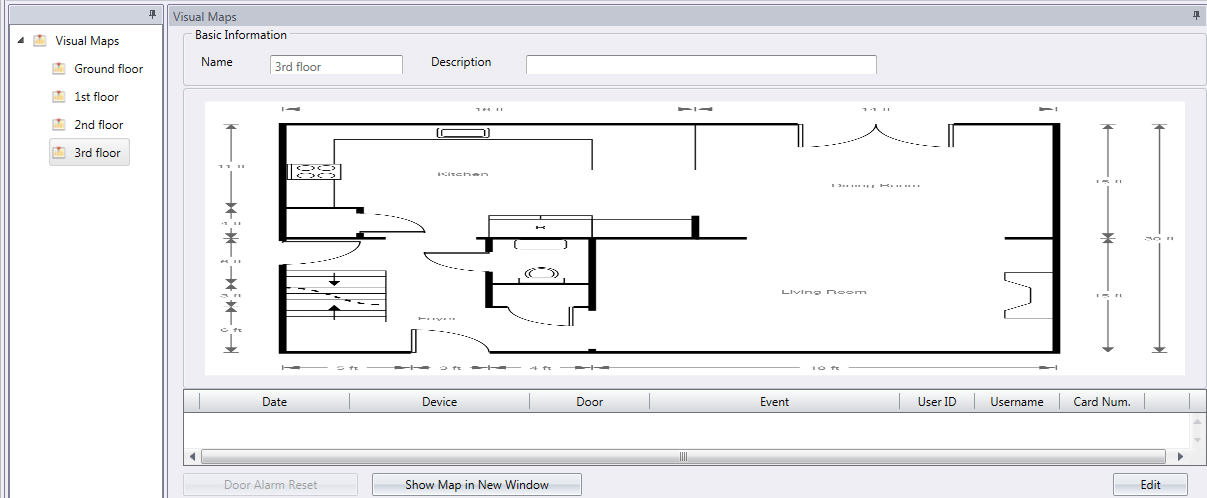Click the Event column header
The width and height of the screenshot is (1207, 498).
click(x=773, y=402)
